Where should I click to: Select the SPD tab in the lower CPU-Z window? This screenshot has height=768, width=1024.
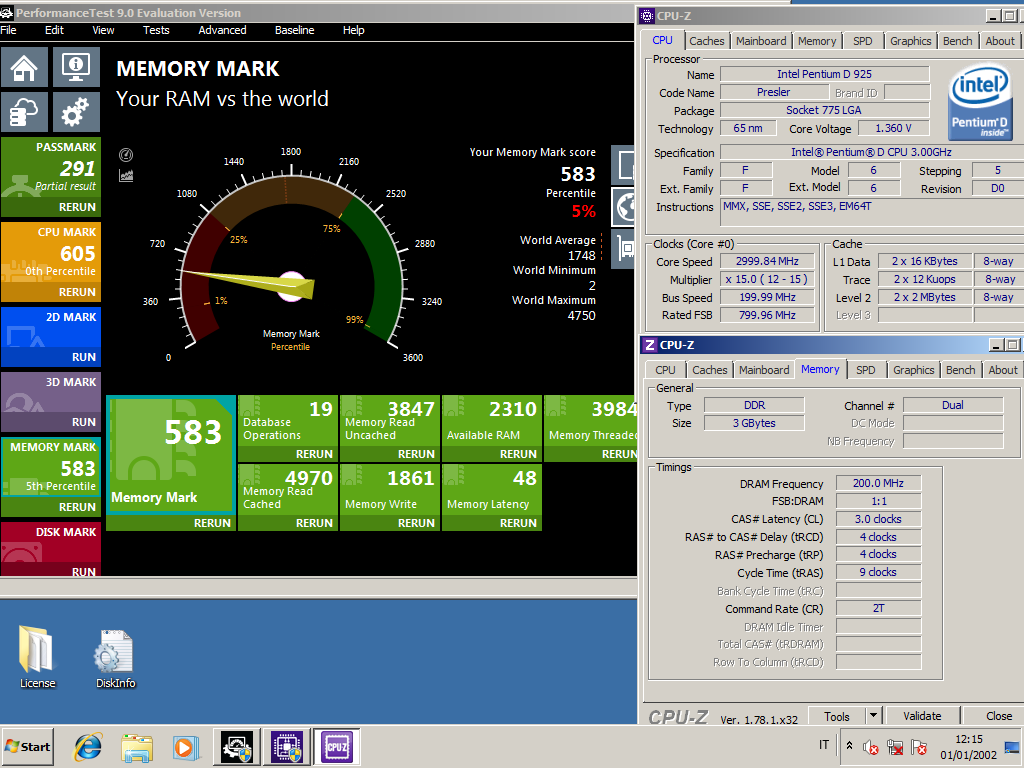coord(865,370)
